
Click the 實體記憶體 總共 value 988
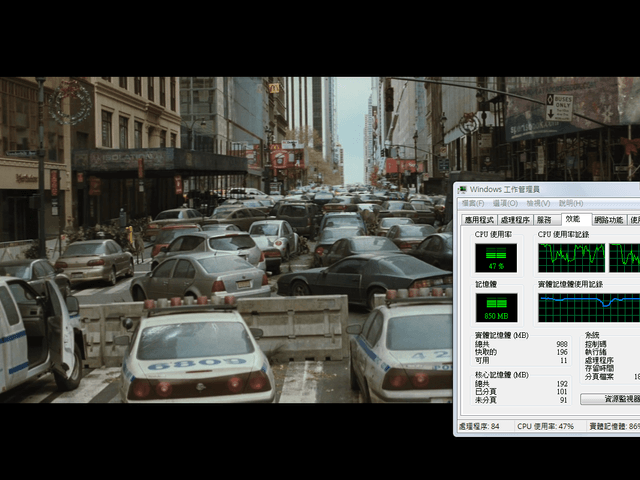click(x=562, y=344)
